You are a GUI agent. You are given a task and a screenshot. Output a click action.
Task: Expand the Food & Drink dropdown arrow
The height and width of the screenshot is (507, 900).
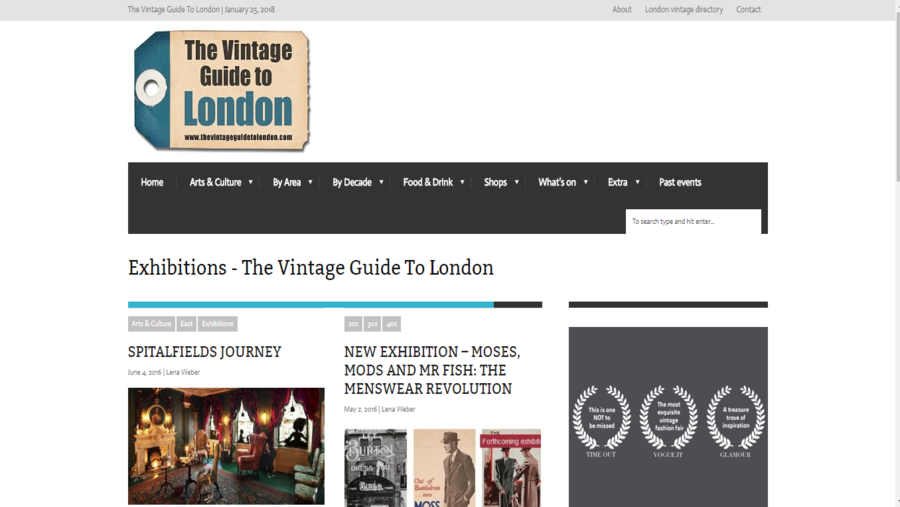(x=462, y=182)
